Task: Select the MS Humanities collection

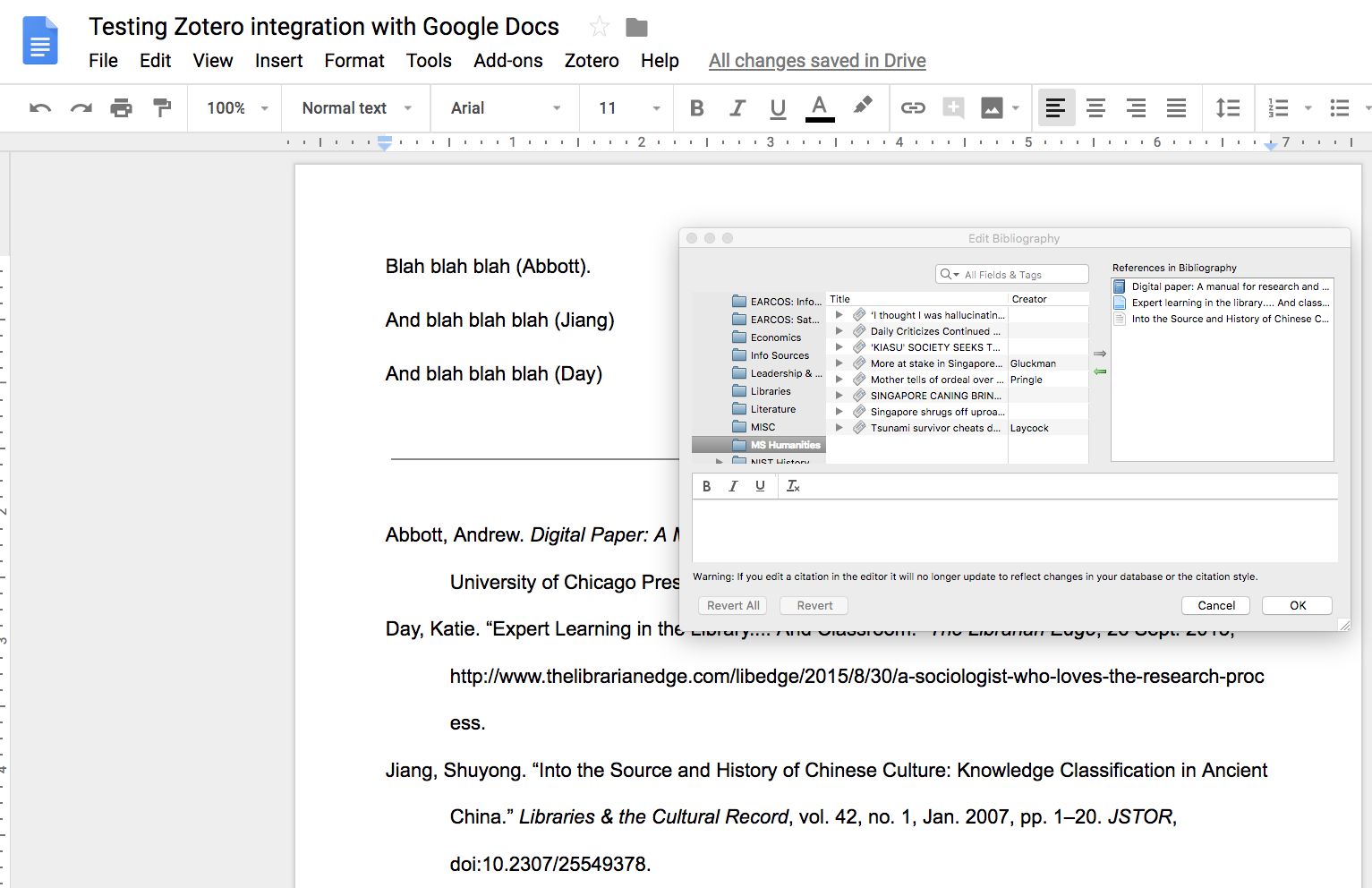Action: point(759,445)
